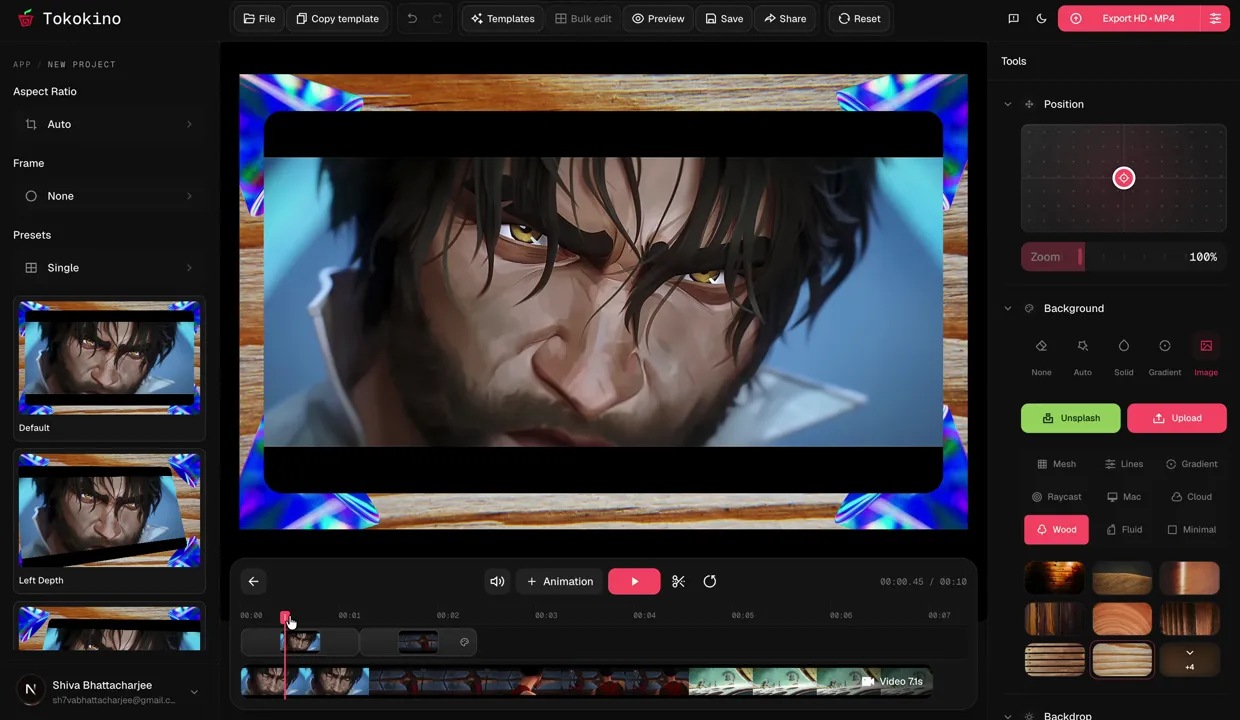Click the redo arrow icon
This screenshot has height=720, width=1240.
click(437, 18)
